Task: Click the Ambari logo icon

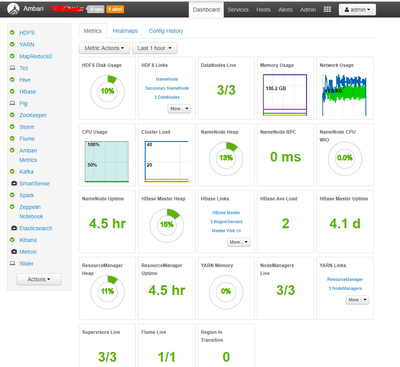Action: click(x=13, y=9)
